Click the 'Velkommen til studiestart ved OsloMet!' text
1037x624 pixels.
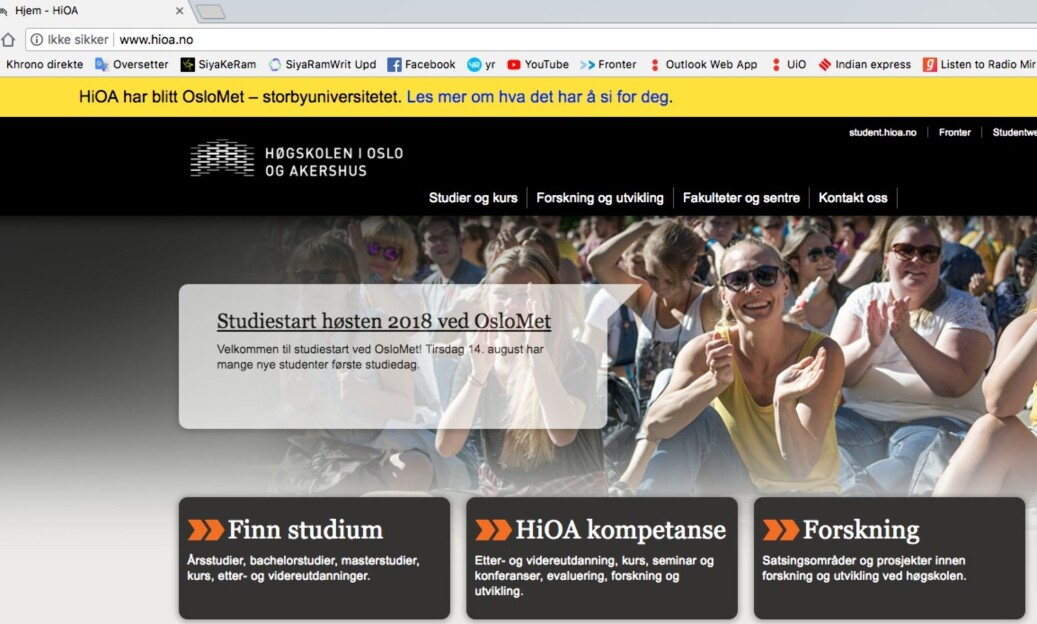click(380, 356)
